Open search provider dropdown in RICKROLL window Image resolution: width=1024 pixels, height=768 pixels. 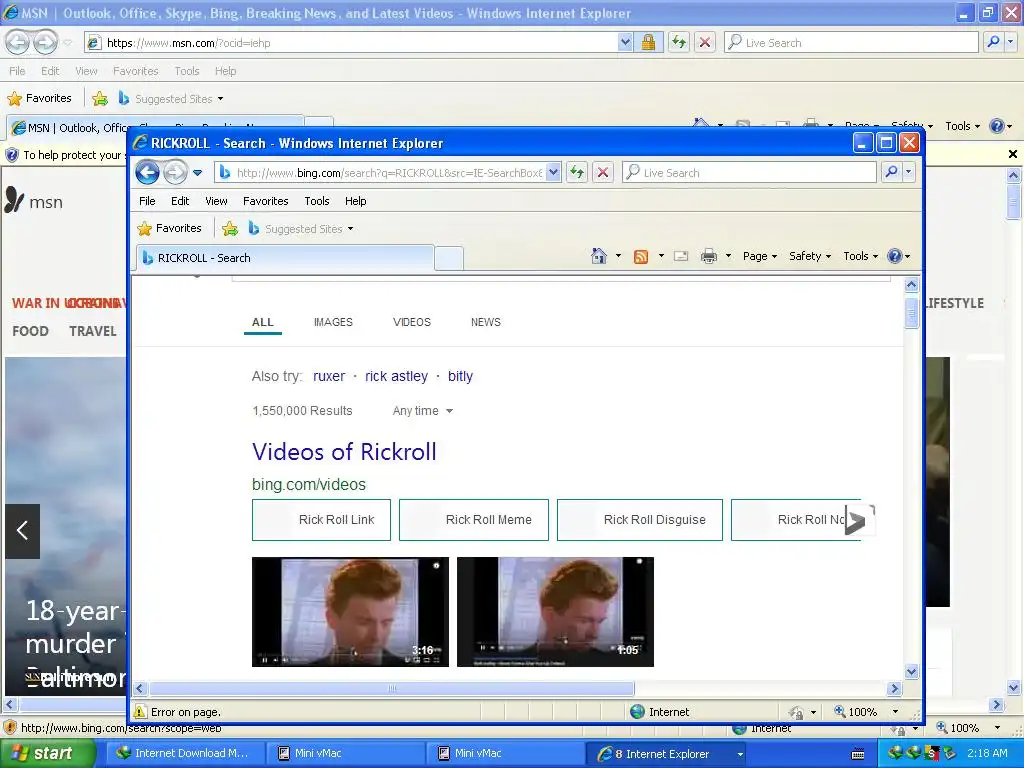pyautogui.click(x=908, y=172)
